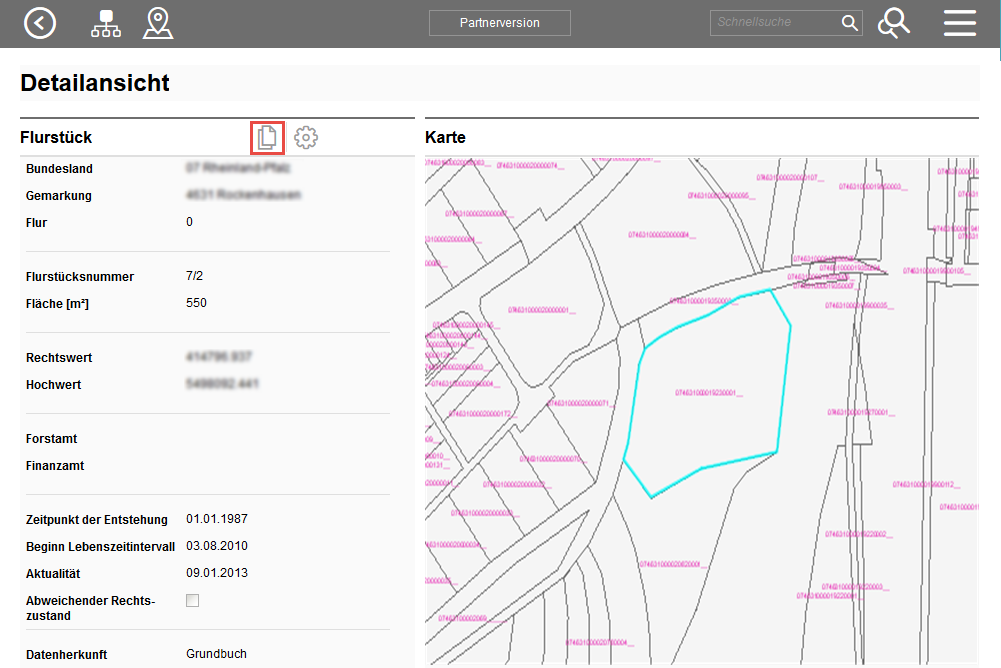
Task: Click the Karte section header
Action: tap(445, 137)
